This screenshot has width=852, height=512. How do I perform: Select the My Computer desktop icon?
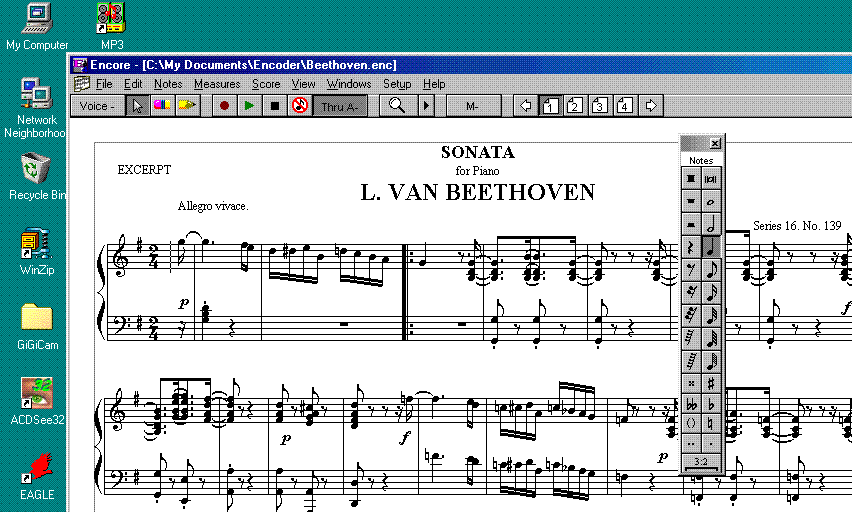pyautogui.click(x=37, y=26)
